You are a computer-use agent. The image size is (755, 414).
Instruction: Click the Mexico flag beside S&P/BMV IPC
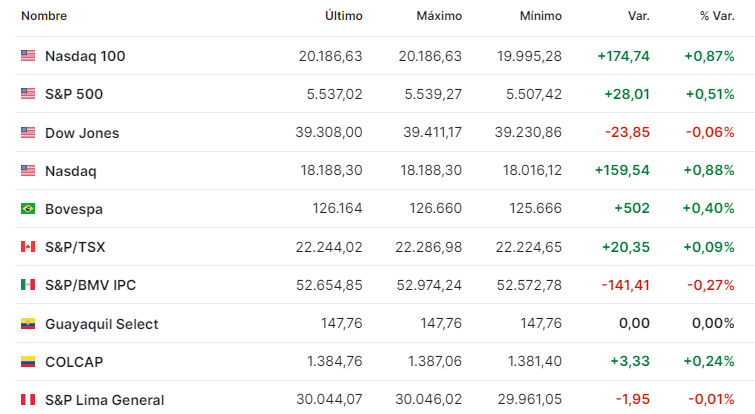pos(28,285)
